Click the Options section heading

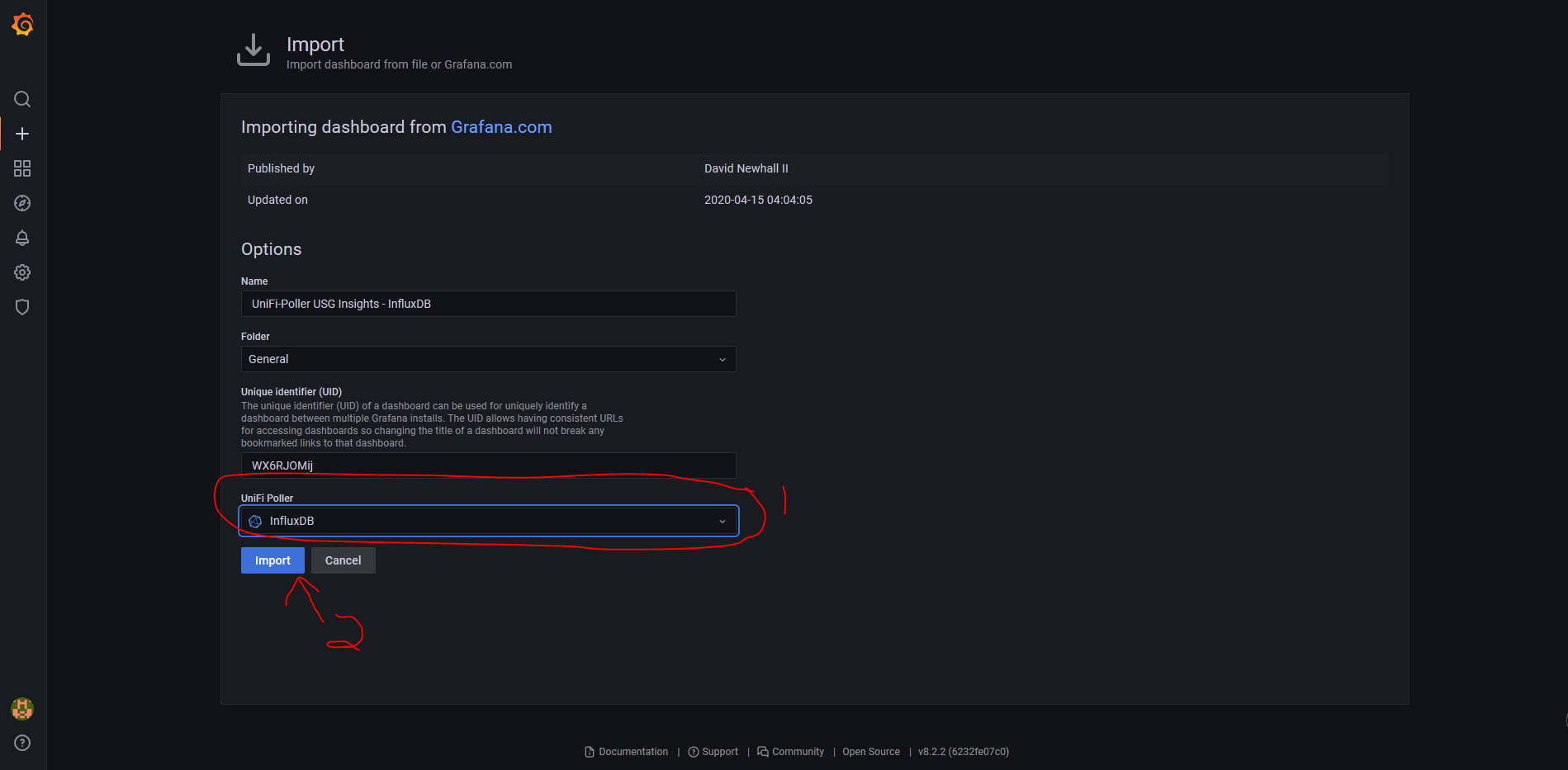(x=271, y=249)
